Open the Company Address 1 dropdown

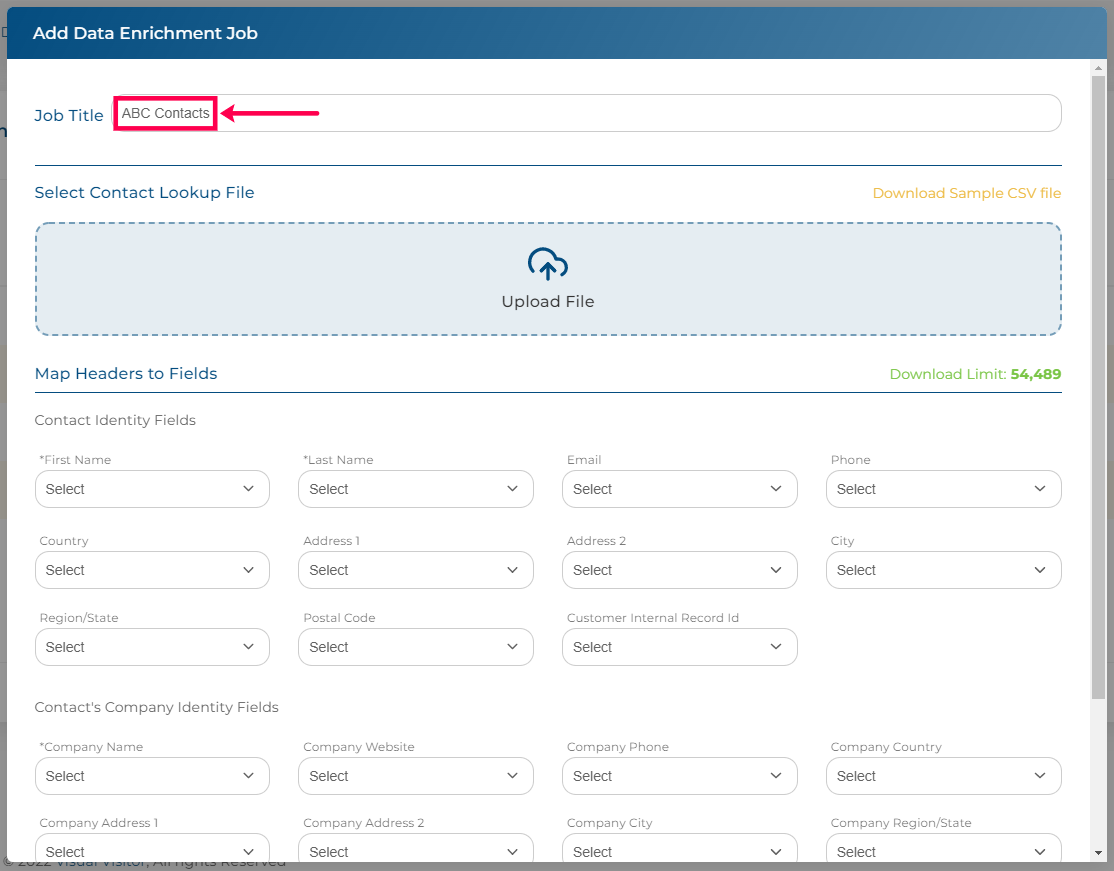pyautogui.click(x=152, y=848)
